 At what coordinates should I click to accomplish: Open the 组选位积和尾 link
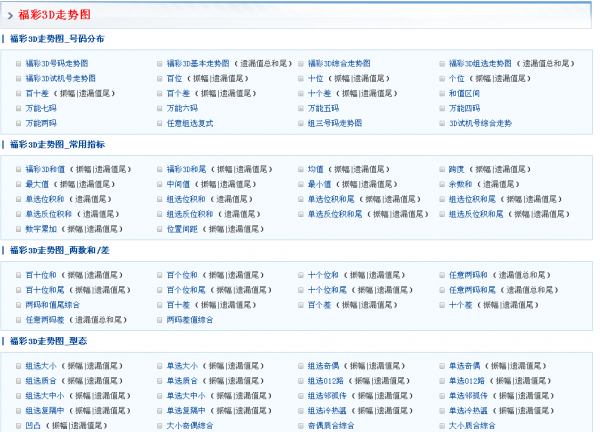pos(472,199)
